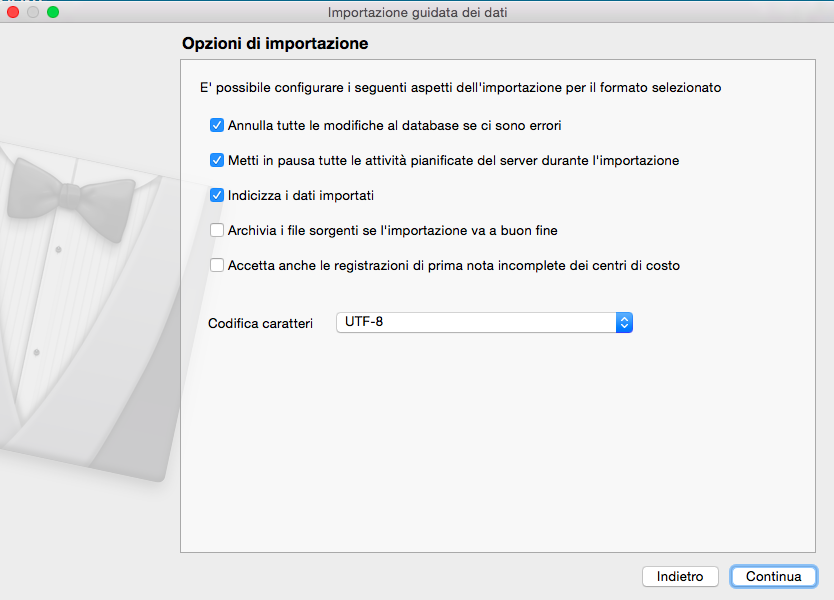Click the blue arrows on the encoding popup
Screen dimensions: 834x600
pyautogui.click(x=625, y=322)
